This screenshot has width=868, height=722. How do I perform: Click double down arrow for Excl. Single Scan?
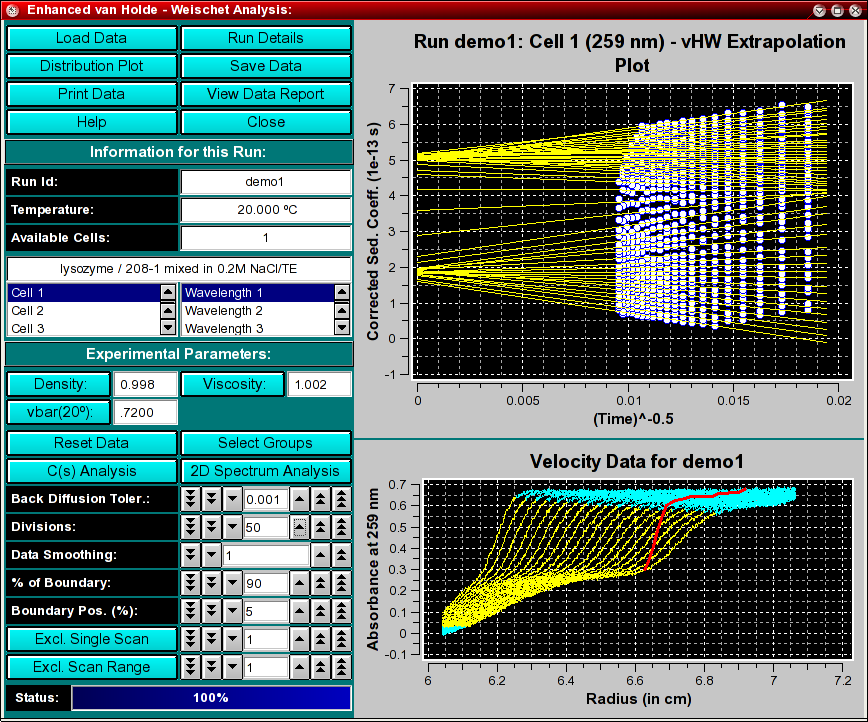point(211,639)
